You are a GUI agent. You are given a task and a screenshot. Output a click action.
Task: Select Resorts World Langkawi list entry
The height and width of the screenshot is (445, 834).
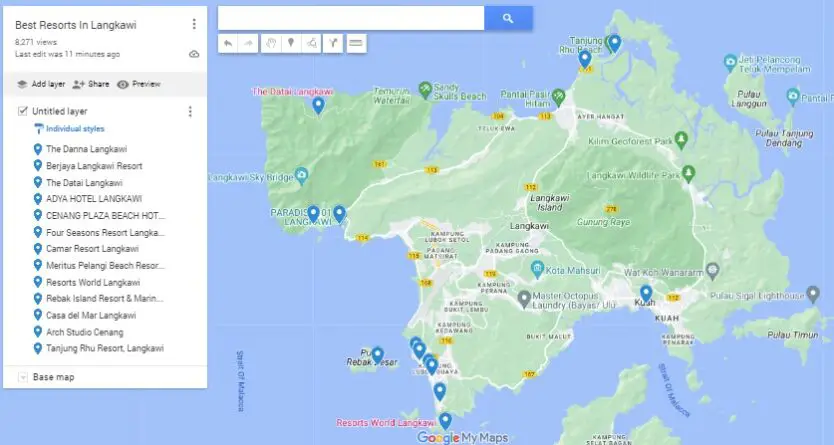click(x=93, y=282)
